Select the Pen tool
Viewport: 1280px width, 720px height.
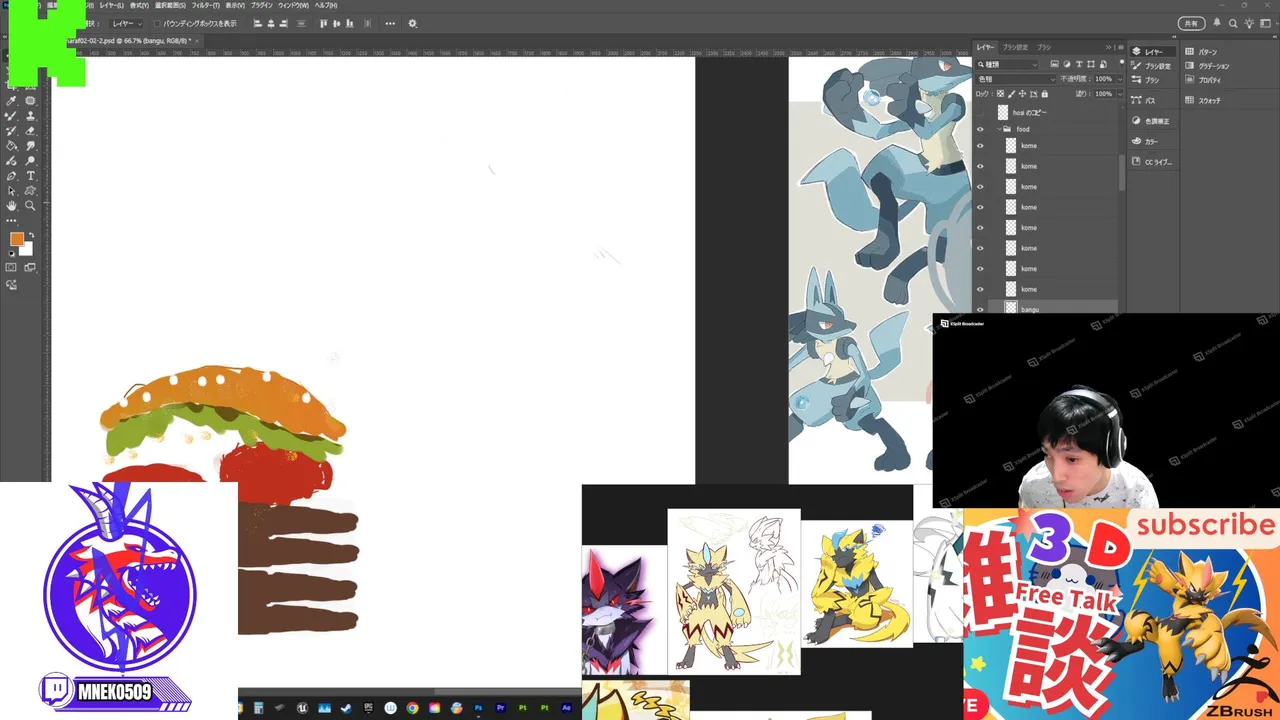(x=11, y=175)
